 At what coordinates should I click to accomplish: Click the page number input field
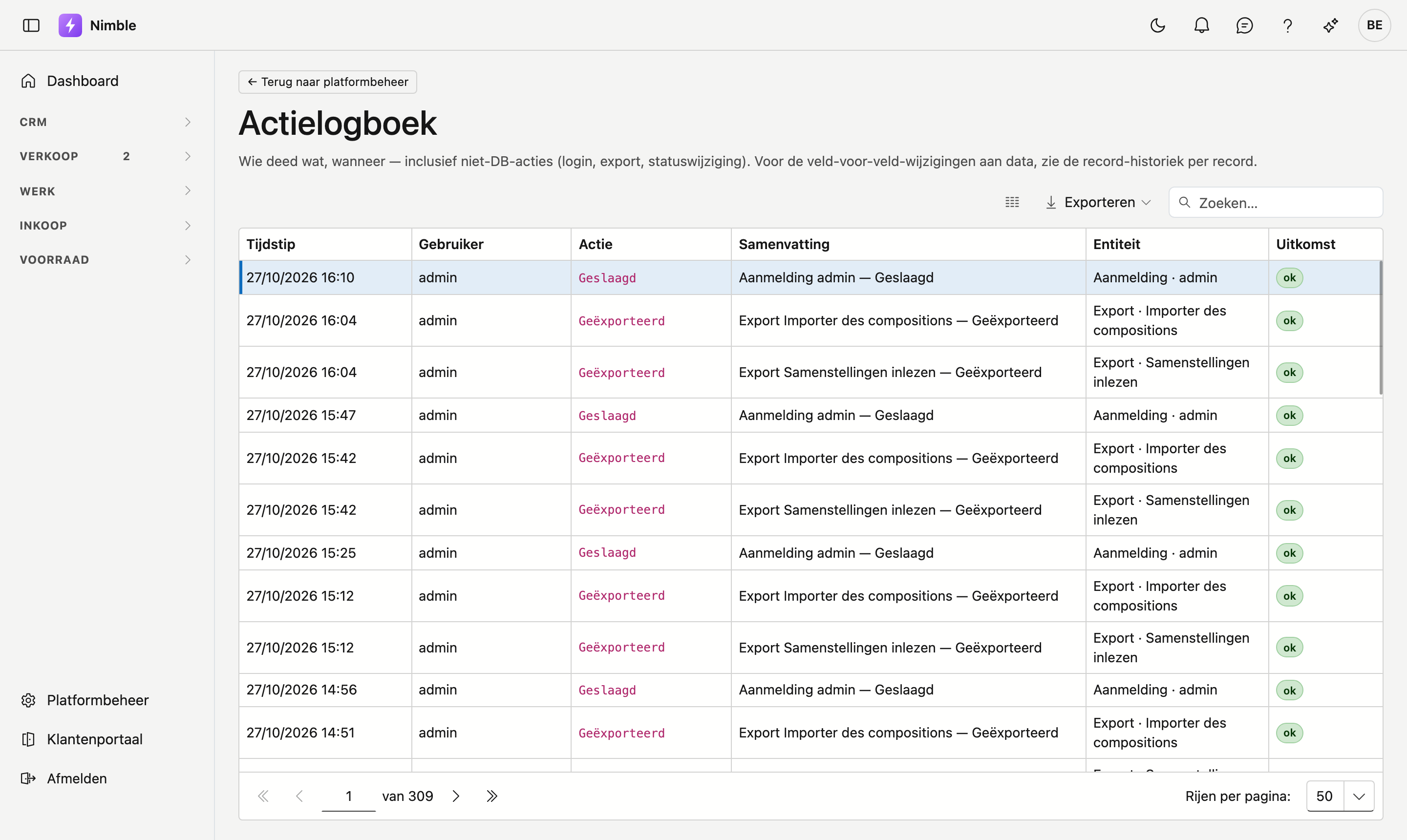[349, 796]
